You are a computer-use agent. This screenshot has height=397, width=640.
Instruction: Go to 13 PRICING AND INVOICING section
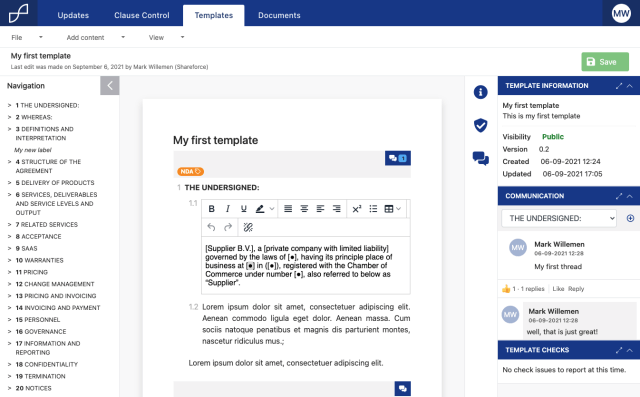pyautogui.click(x=56, y=296)
